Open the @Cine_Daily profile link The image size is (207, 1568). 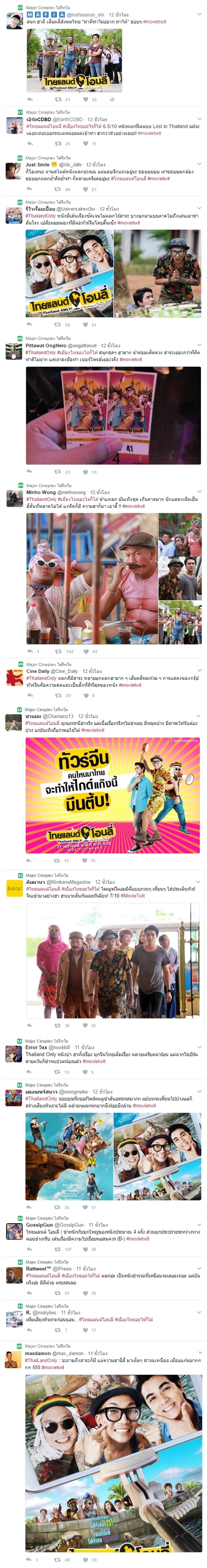pyautogui.click(x=64, y=671)
